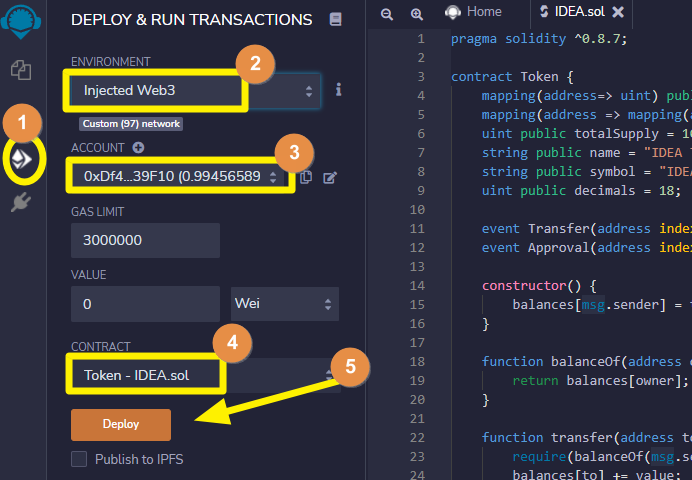
Task: Zoom out the code editor
Action: click(387, 14)
